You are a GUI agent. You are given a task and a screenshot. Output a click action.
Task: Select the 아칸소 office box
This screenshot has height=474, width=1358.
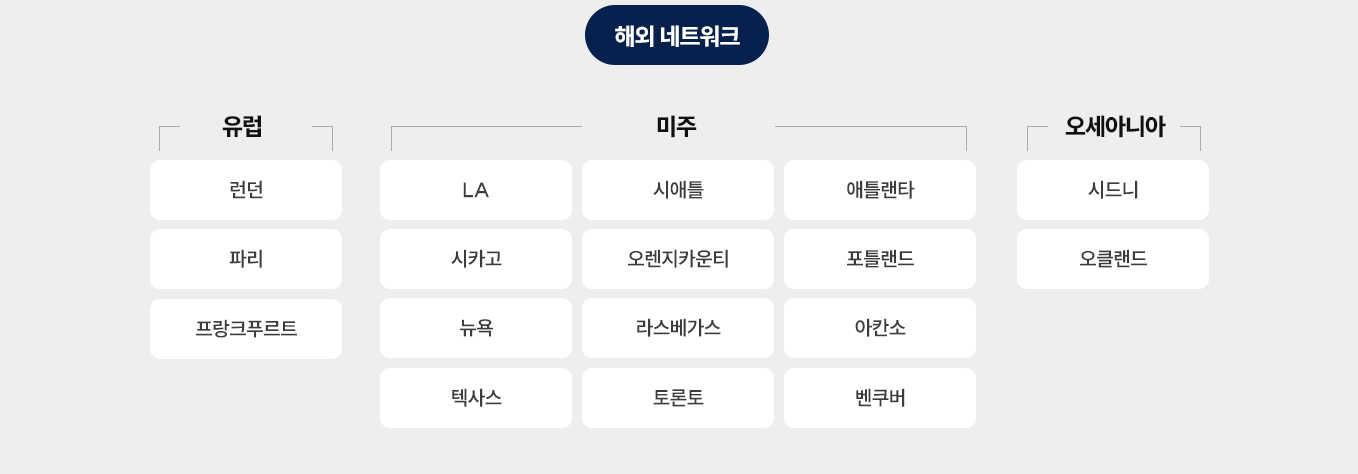pyautogui.click(x=880, y=328)
